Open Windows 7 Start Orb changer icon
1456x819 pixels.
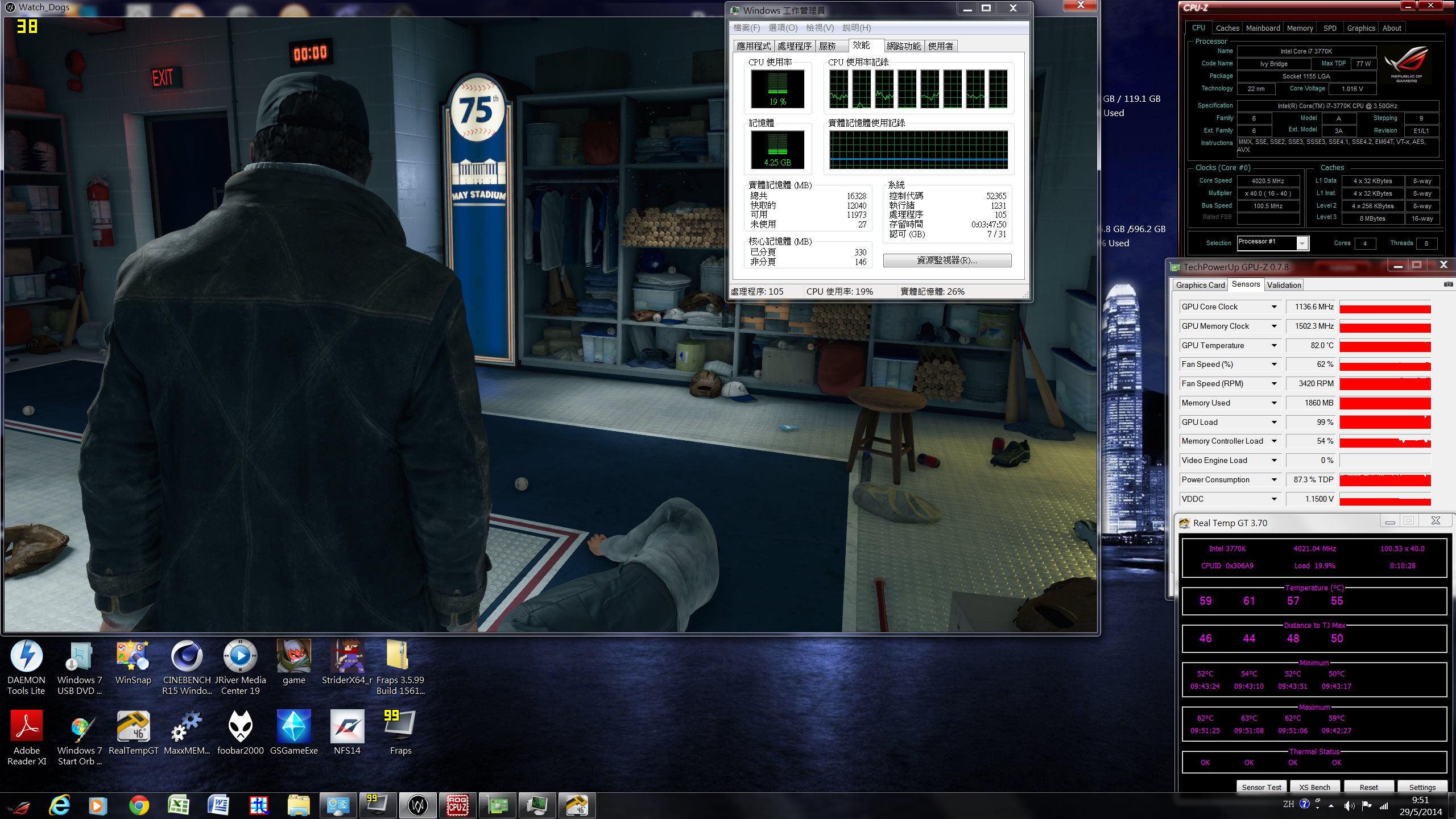pos(80,737)
